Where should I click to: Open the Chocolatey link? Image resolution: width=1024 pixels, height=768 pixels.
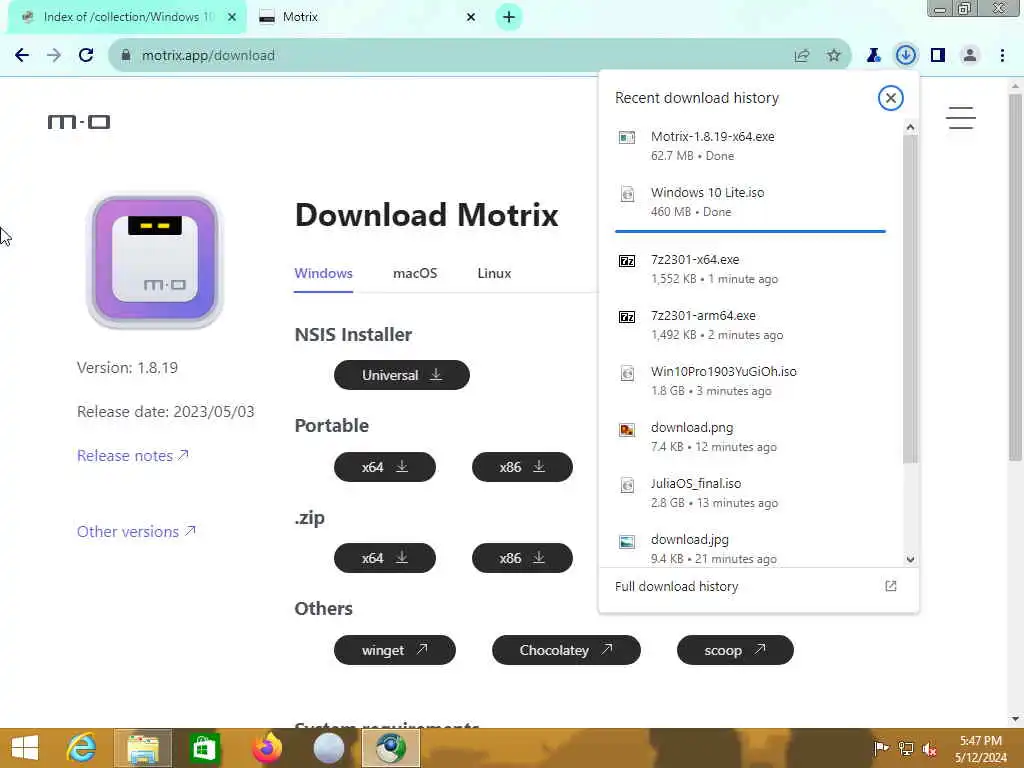tap(566, 650)
